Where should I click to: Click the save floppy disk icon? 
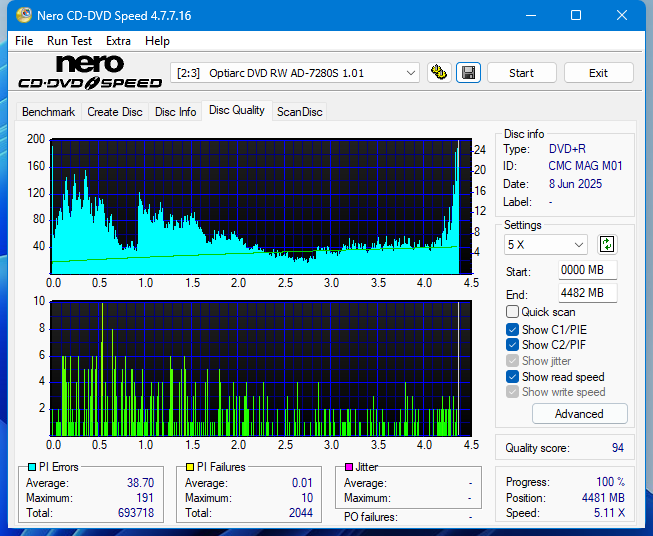tap(467, 73)
